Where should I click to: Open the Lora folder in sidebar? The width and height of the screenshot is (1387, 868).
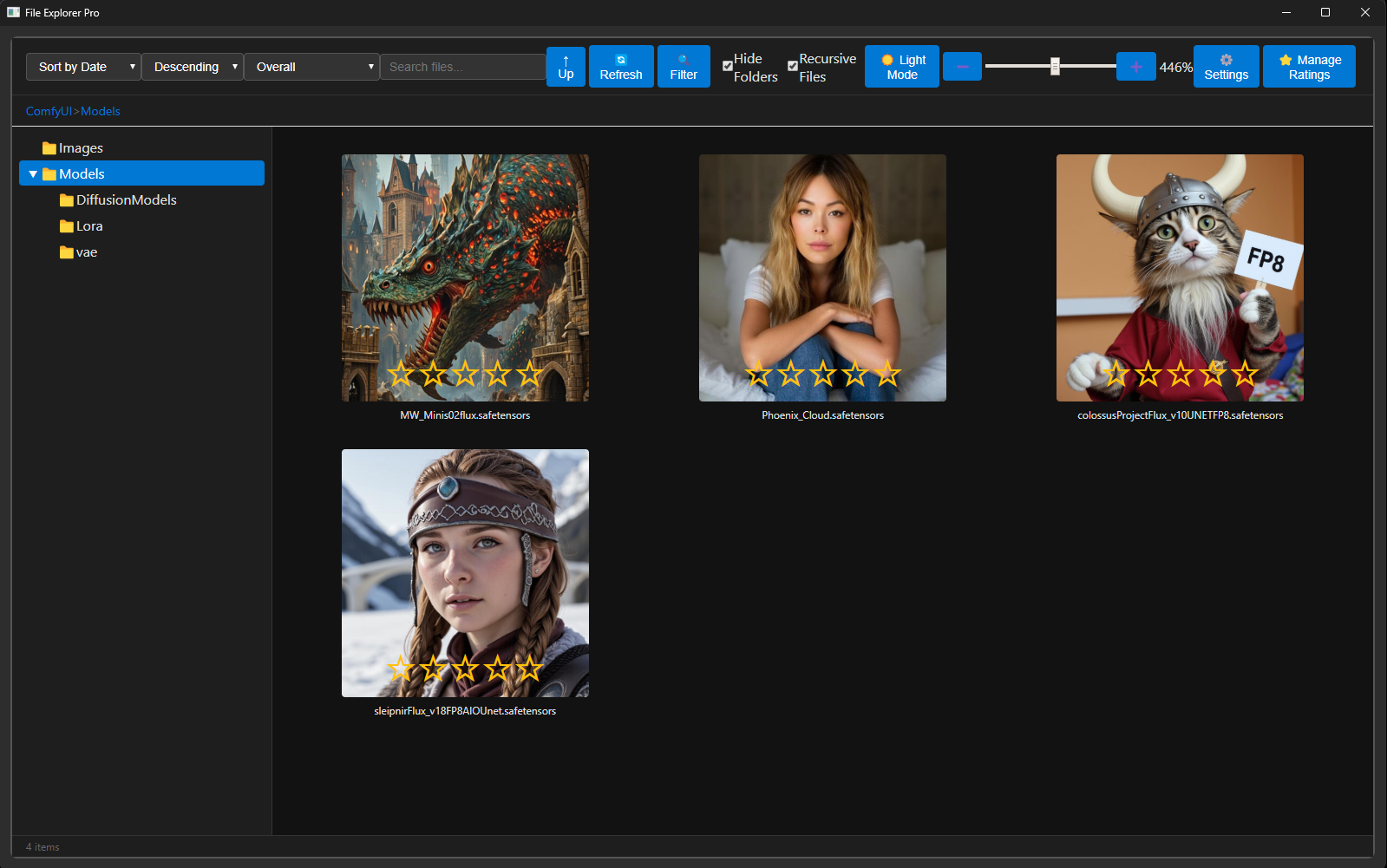pyautogui.click(x=88, y=226)
